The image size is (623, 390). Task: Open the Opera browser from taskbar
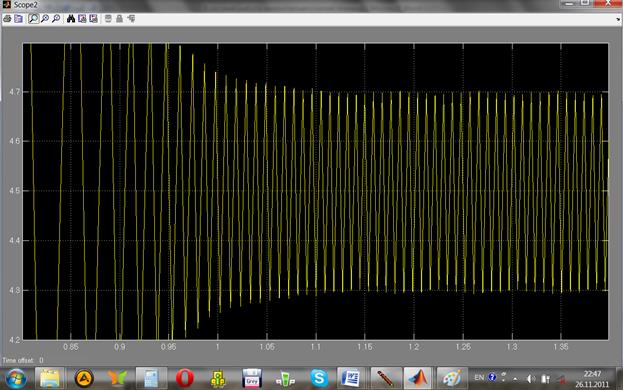tap(185, 378)
